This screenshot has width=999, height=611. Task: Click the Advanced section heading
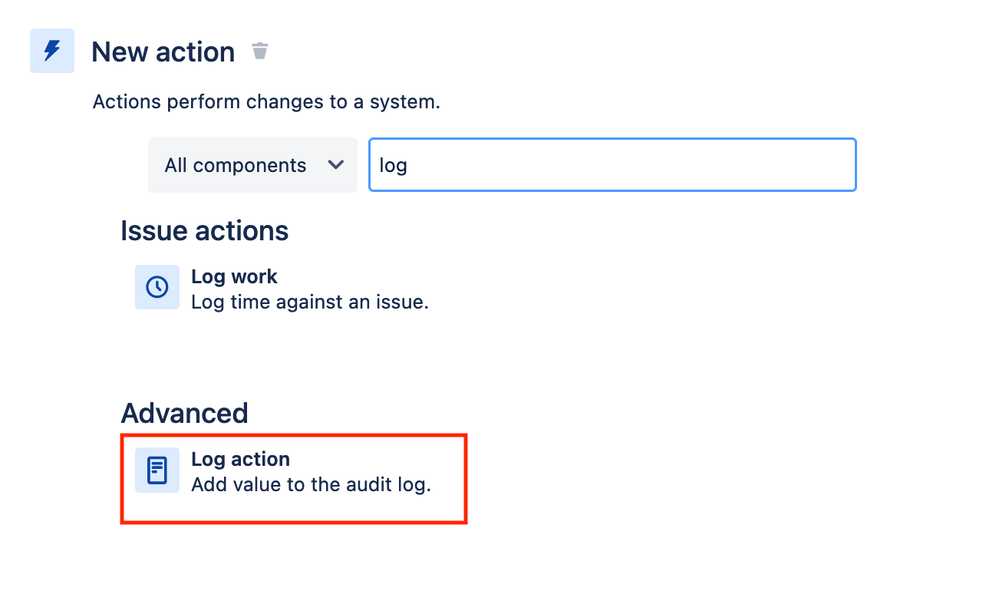[x=184, y=413]
